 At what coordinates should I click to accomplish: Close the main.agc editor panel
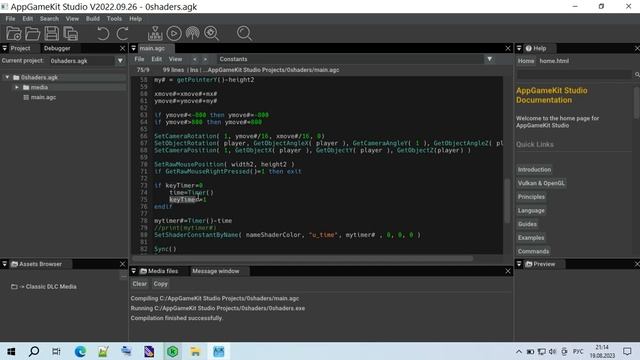[508, 48]
